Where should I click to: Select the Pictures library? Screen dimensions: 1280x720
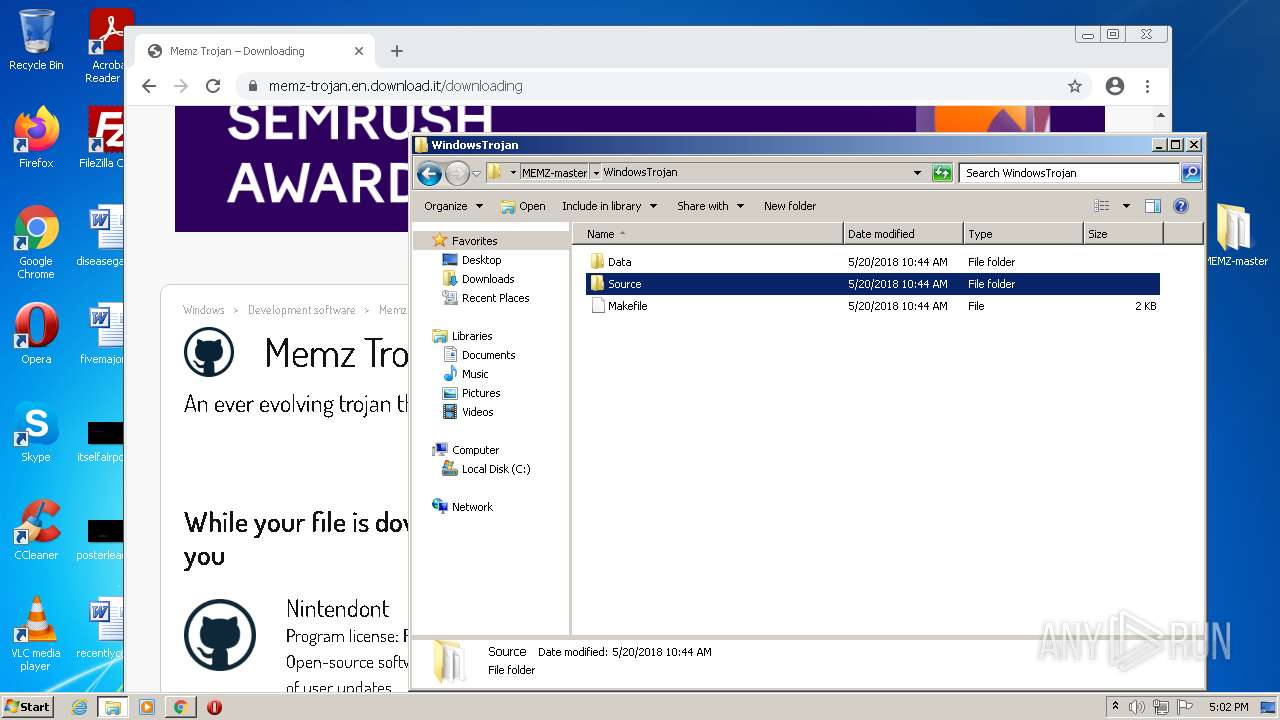481,393
